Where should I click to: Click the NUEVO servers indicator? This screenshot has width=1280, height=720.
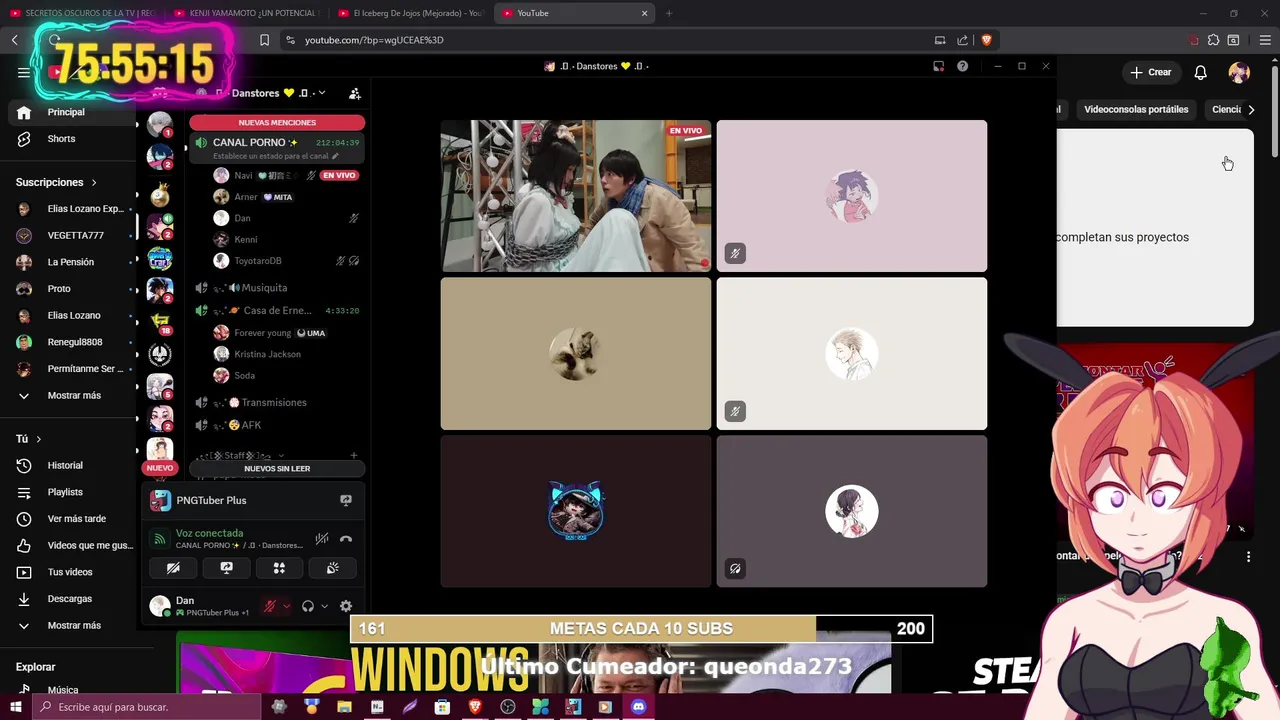click(x=160, y=468)
